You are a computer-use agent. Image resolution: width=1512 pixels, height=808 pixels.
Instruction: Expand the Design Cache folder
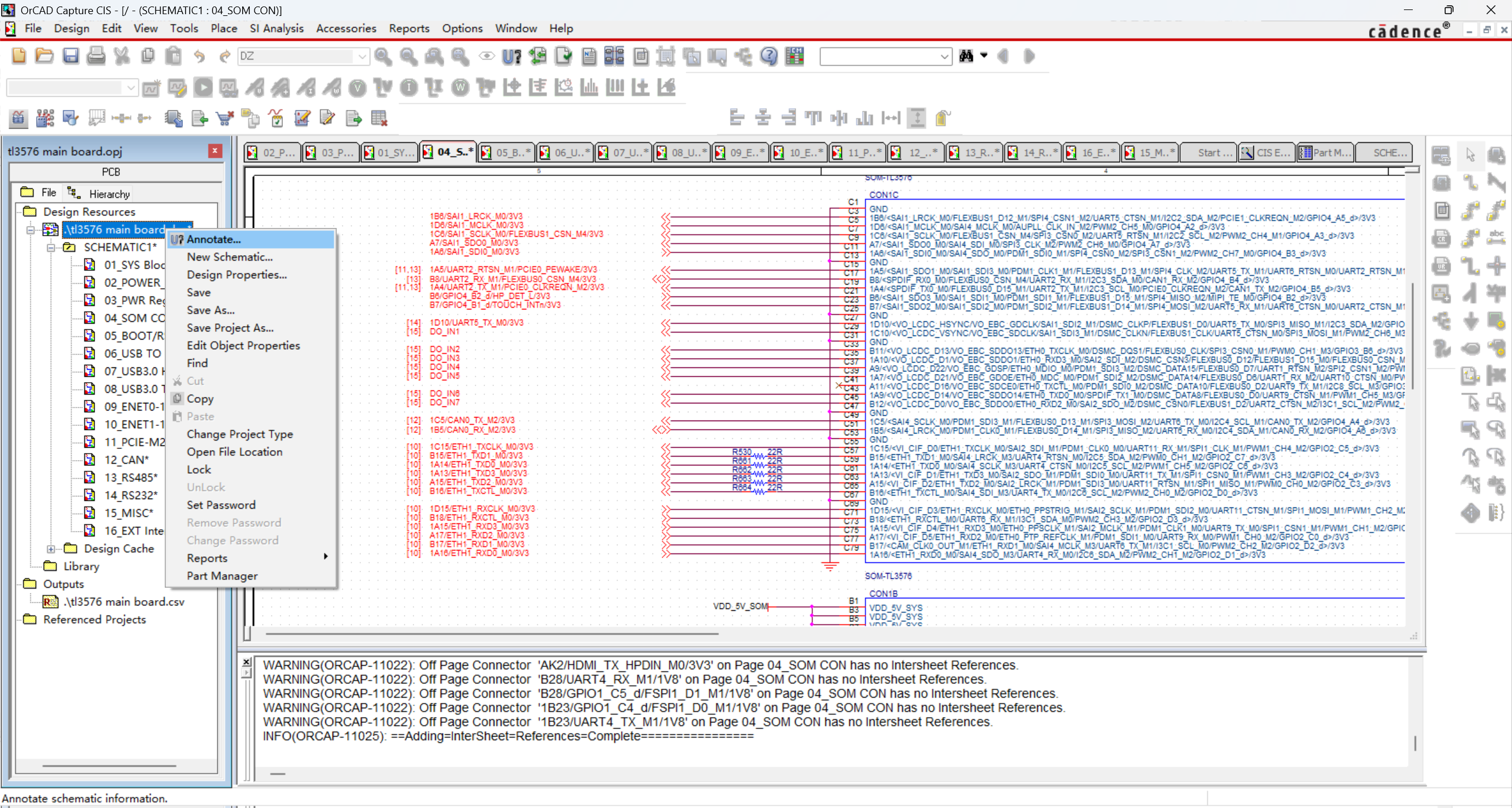click(51, 549)
